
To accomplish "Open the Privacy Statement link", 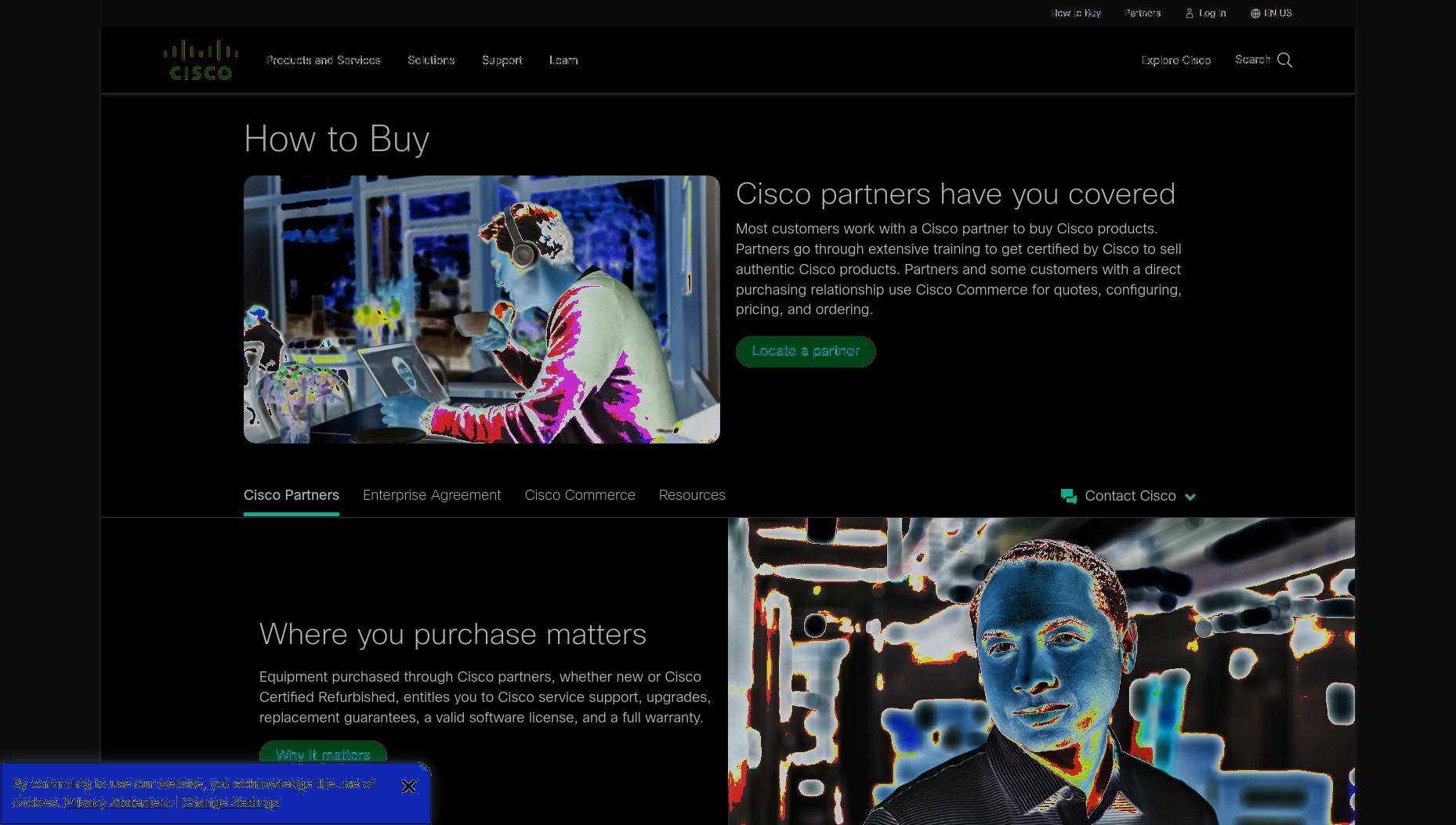I will point(118,802).
